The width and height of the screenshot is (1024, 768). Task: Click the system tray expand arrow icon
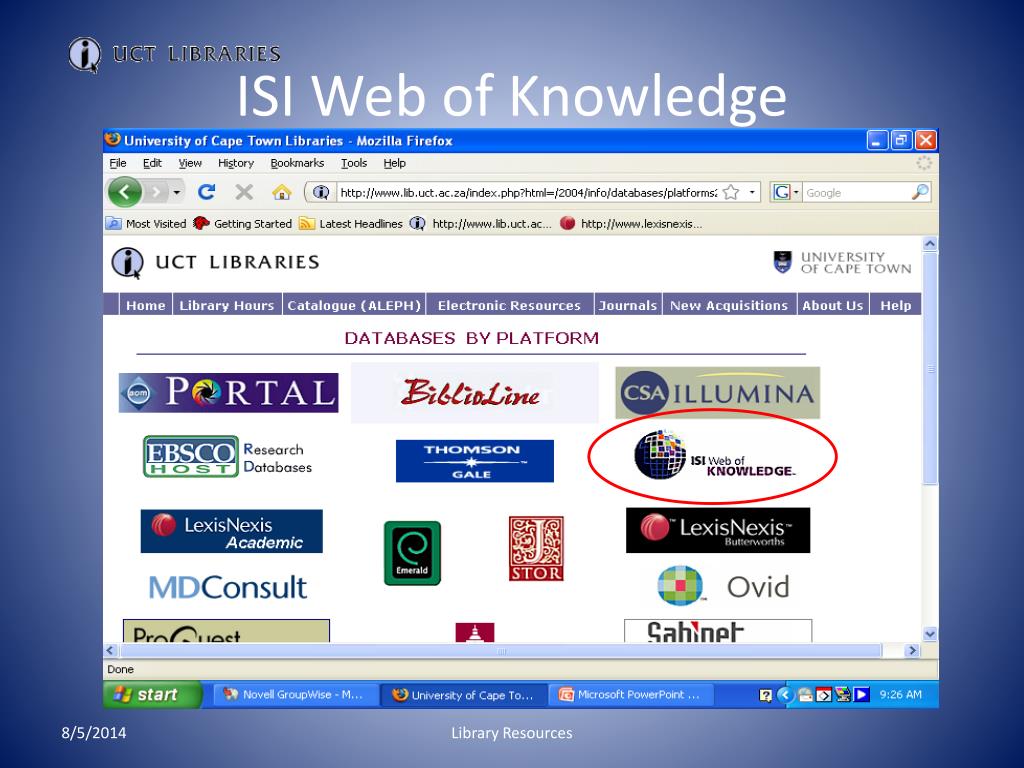coord(786,695)
